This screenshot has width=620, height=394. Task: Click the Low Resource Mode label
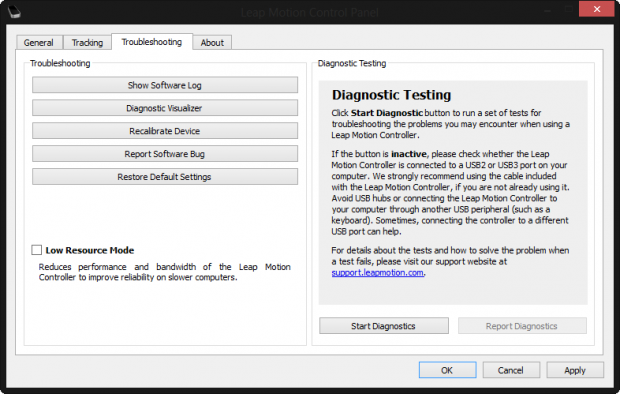tap(90, 250)
